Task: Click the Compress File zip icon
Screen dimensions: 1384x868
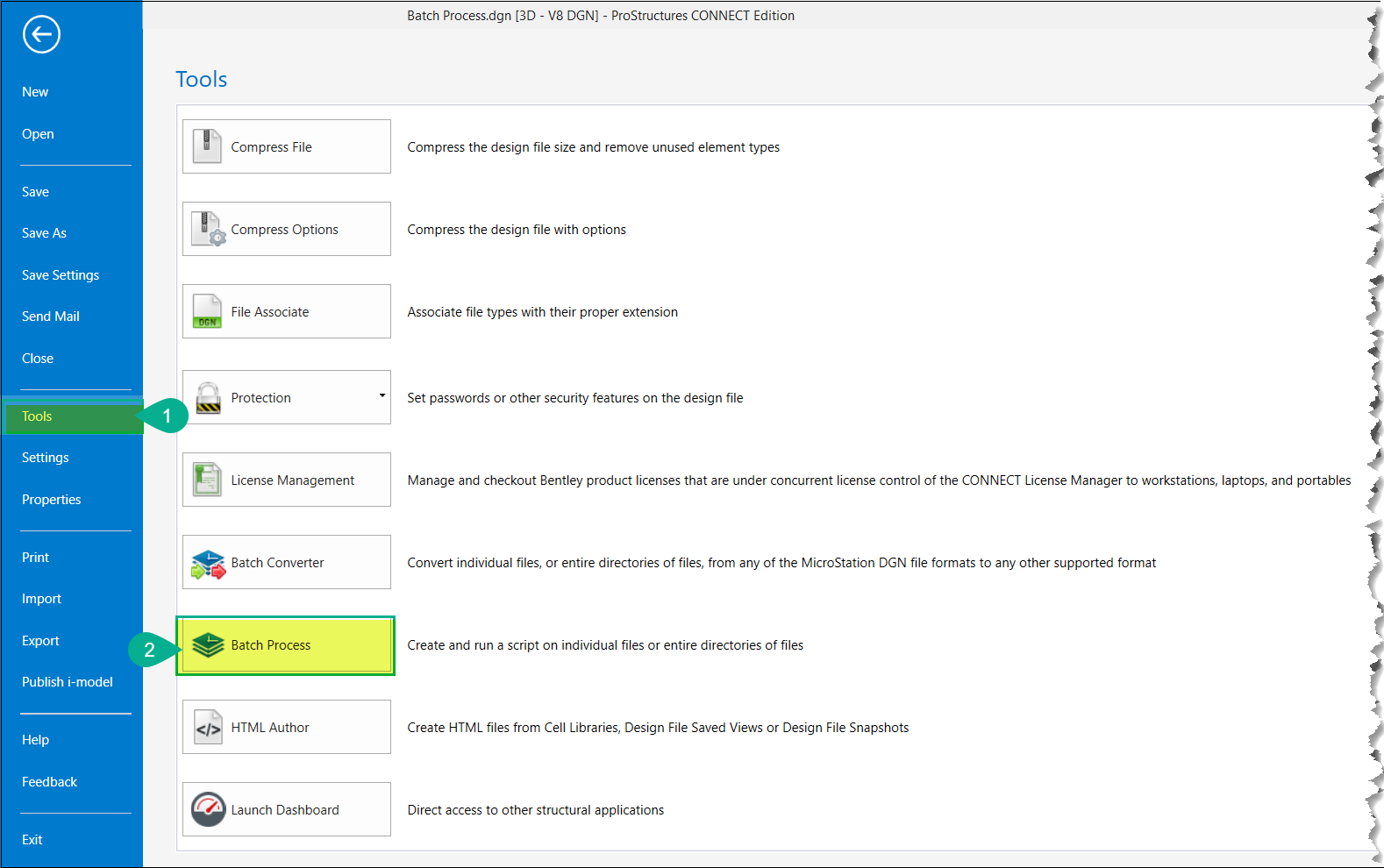Action: click(207, 146)
